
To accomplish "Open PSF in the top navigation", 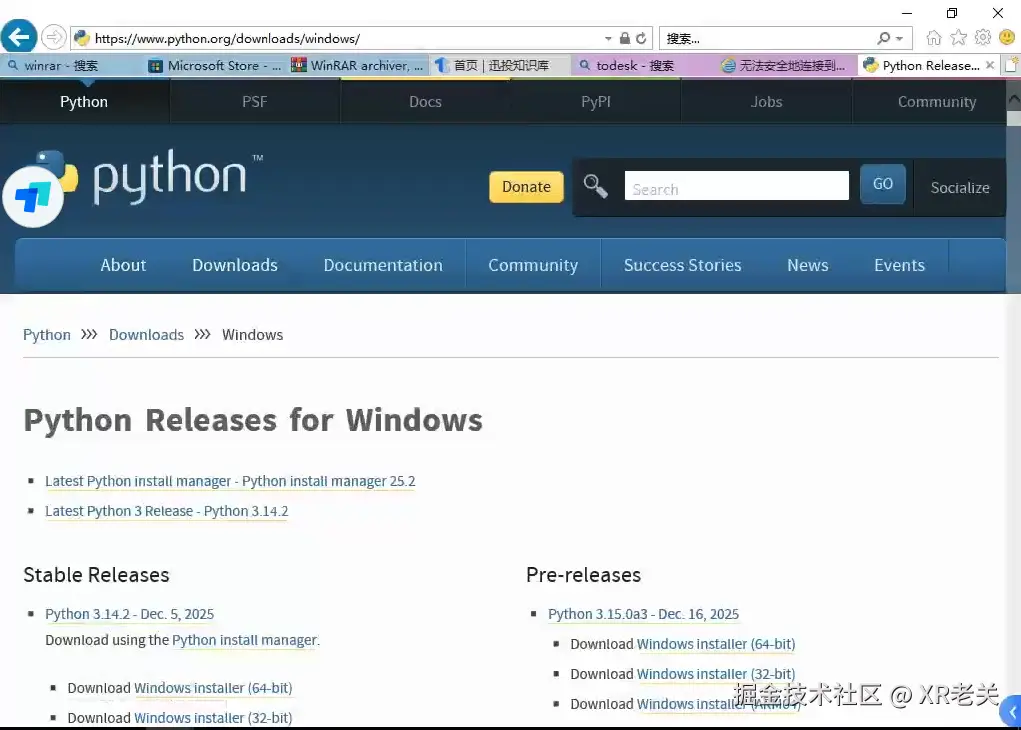I will point(255,102).
